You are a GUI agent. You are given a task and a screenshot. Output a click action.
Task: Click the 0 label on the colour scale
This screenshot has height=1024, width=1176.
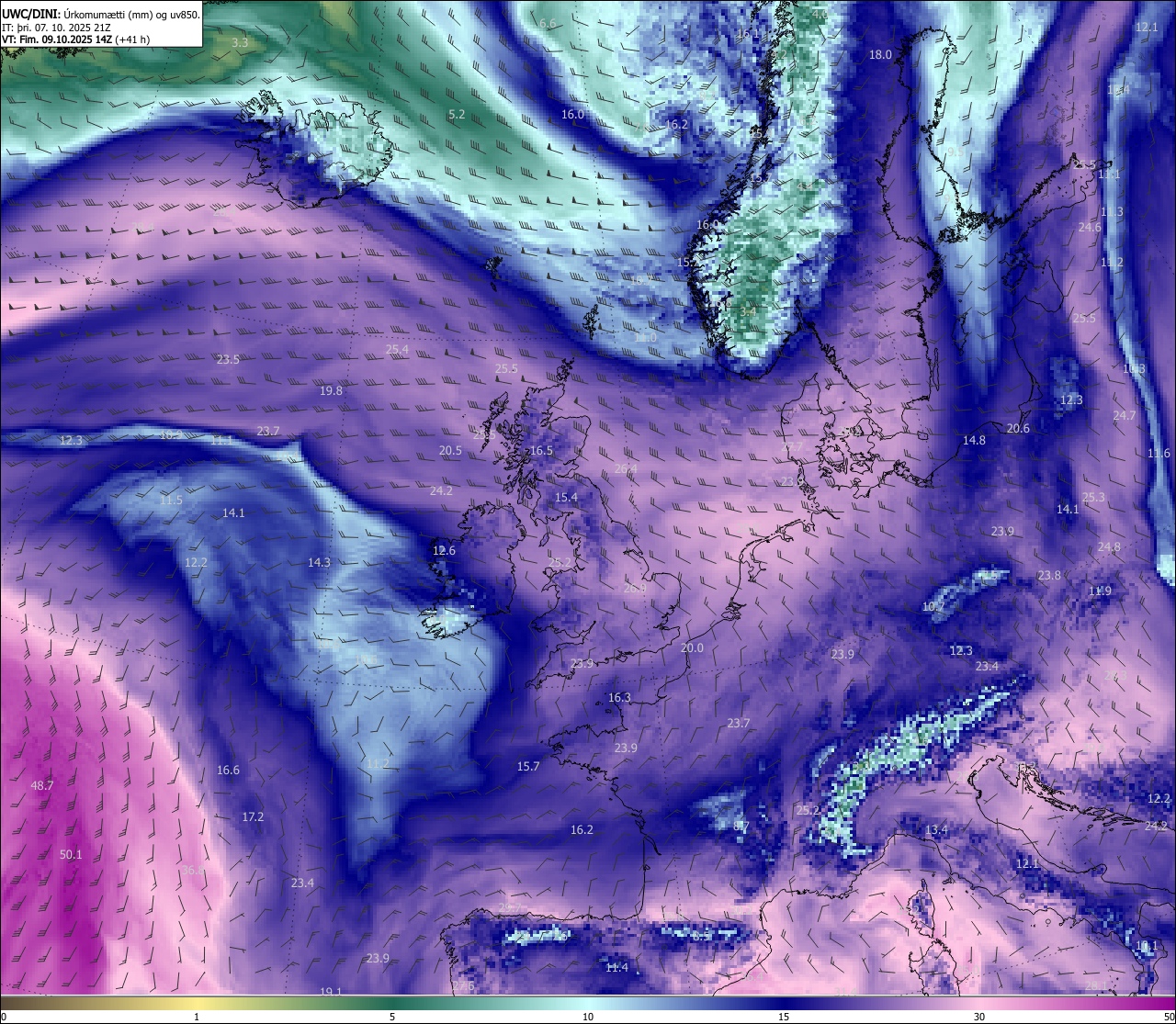[x=4, y=1017]
